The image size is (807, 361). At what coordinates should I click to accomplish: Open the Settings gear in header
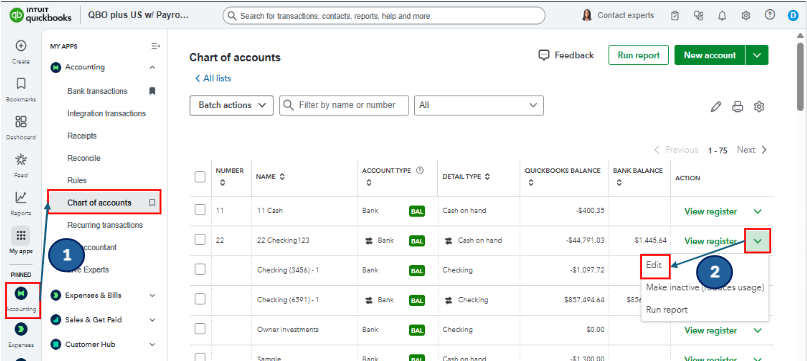(746, 16)
